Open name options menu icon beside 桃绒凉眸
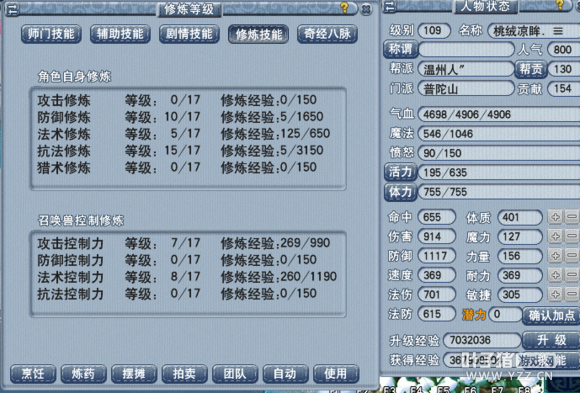This screenshot has height=393, width=580. coord(558,31)
